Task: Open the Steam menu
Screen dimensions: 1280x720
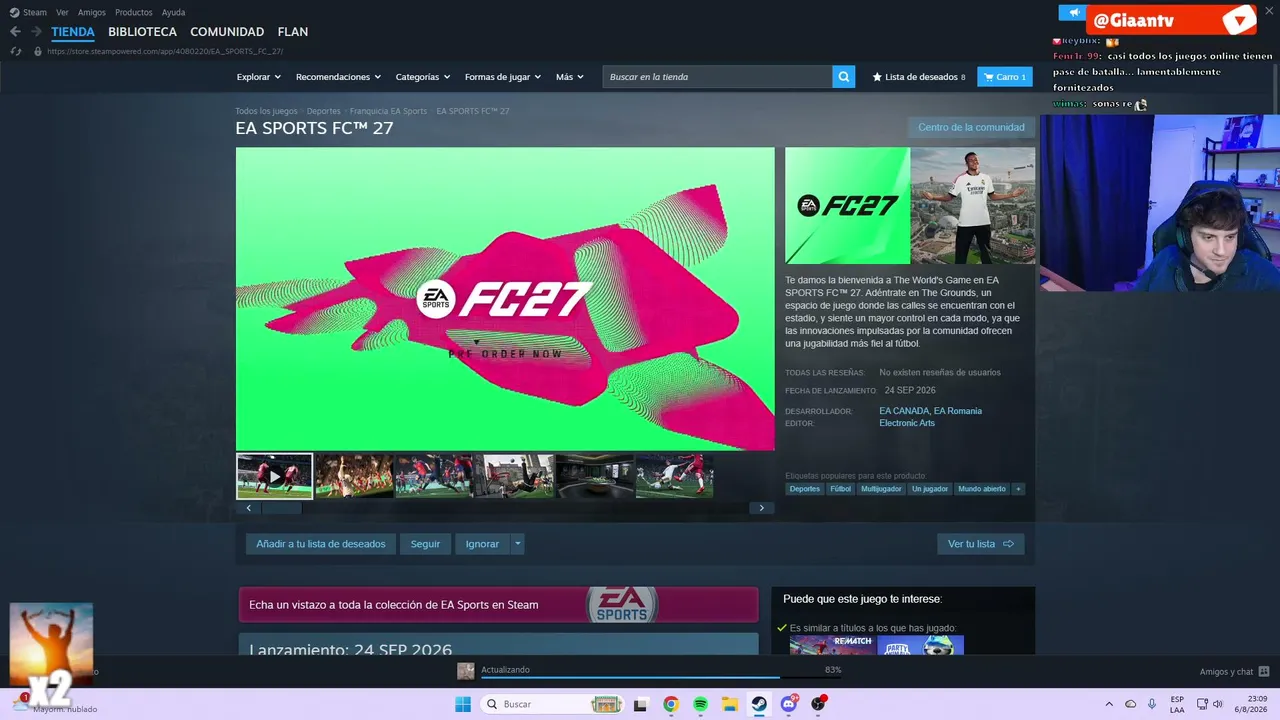Action: coord(35,12)
